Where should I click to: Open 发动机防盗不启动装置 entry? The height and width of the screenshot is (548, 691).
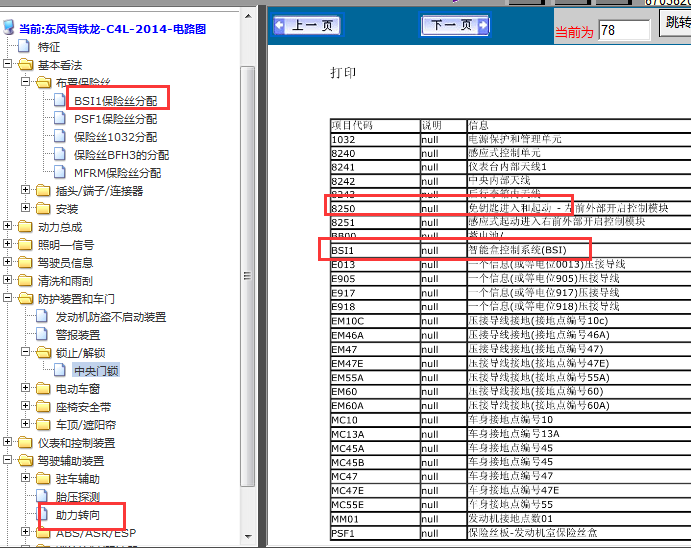[111, 317]
